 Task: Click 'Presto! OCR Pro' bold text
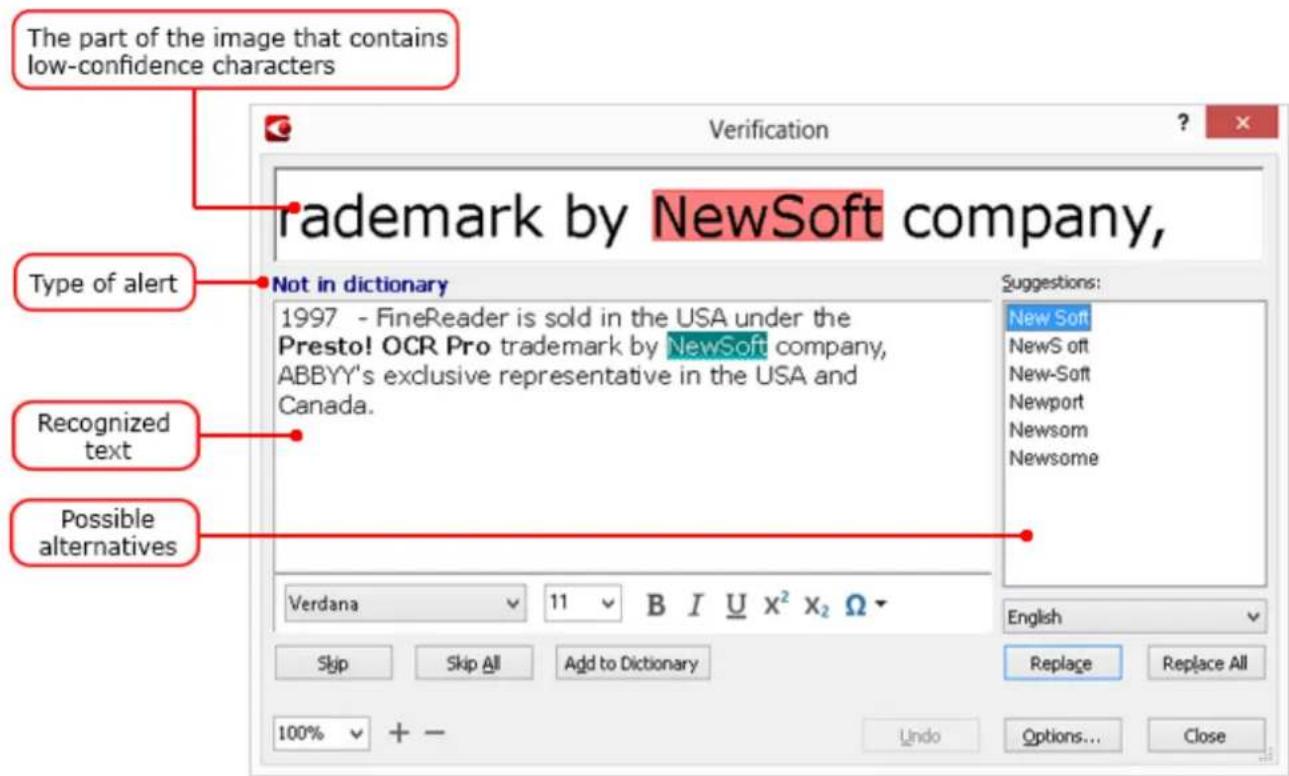pos(385,347)
